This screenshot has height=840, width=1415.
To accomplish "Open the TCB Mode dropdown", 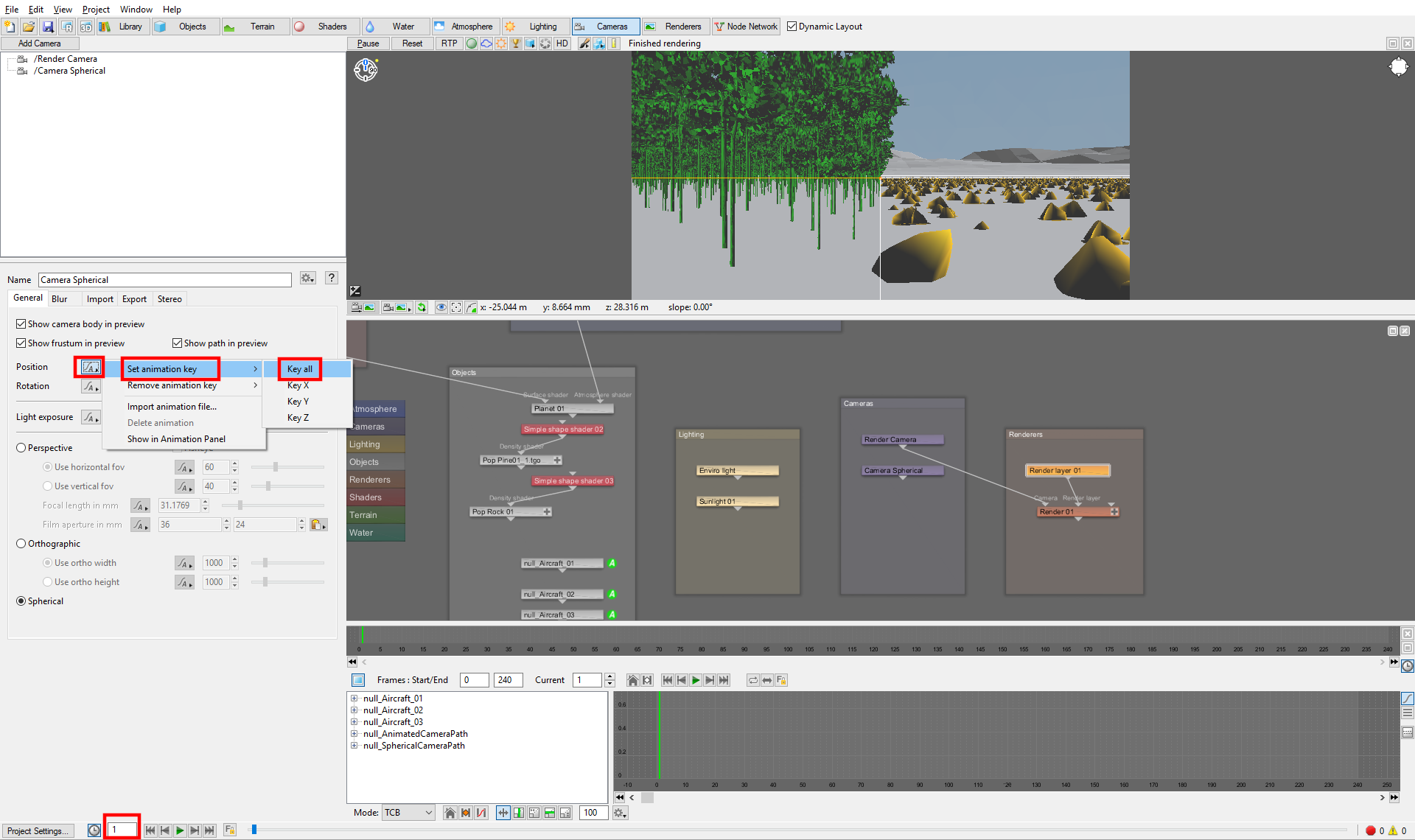I will (409, 813).
